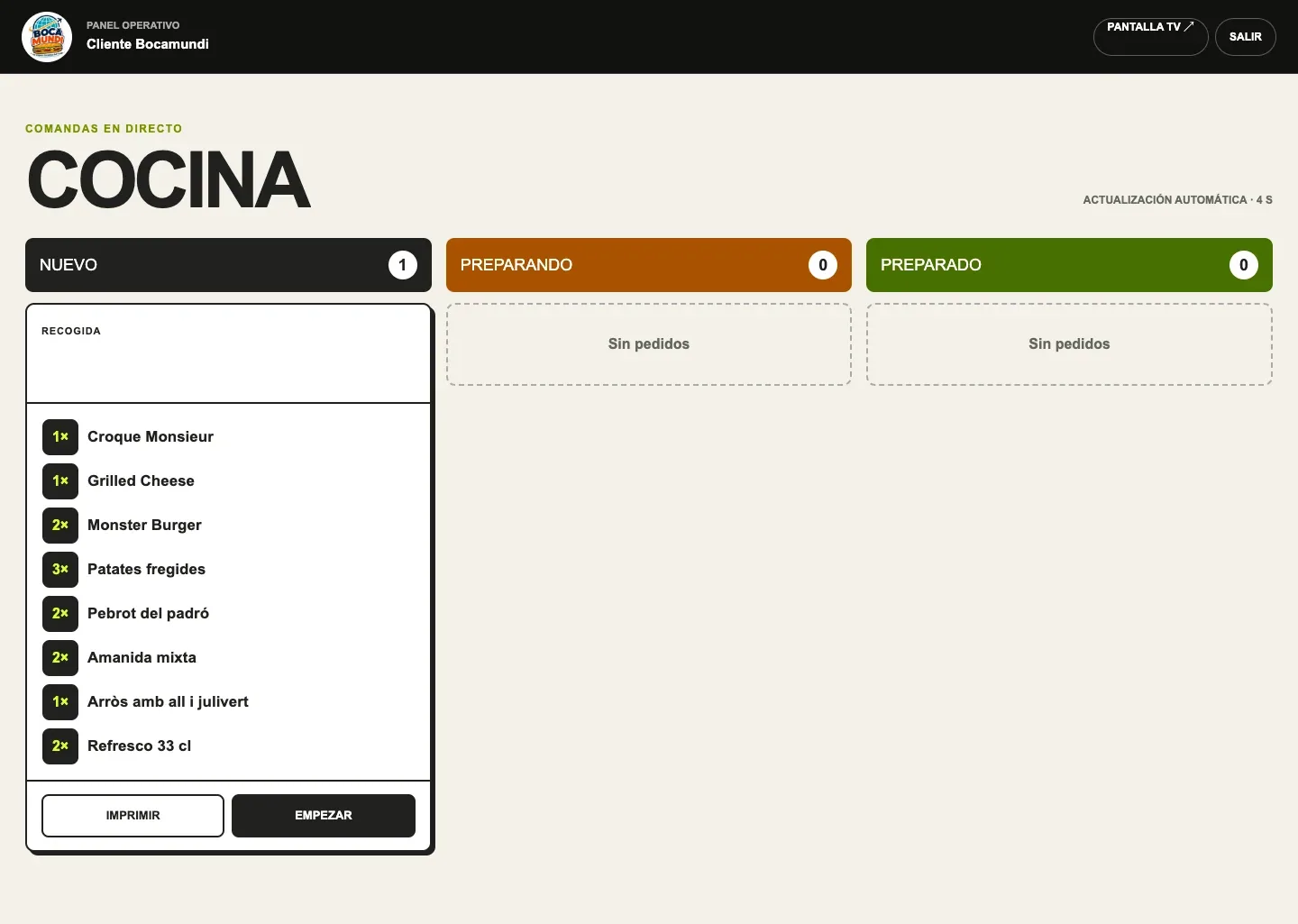Click Sin pedidos under PREPARADO
Screen dimensions: 1298x924
(x=1069, y=344)
